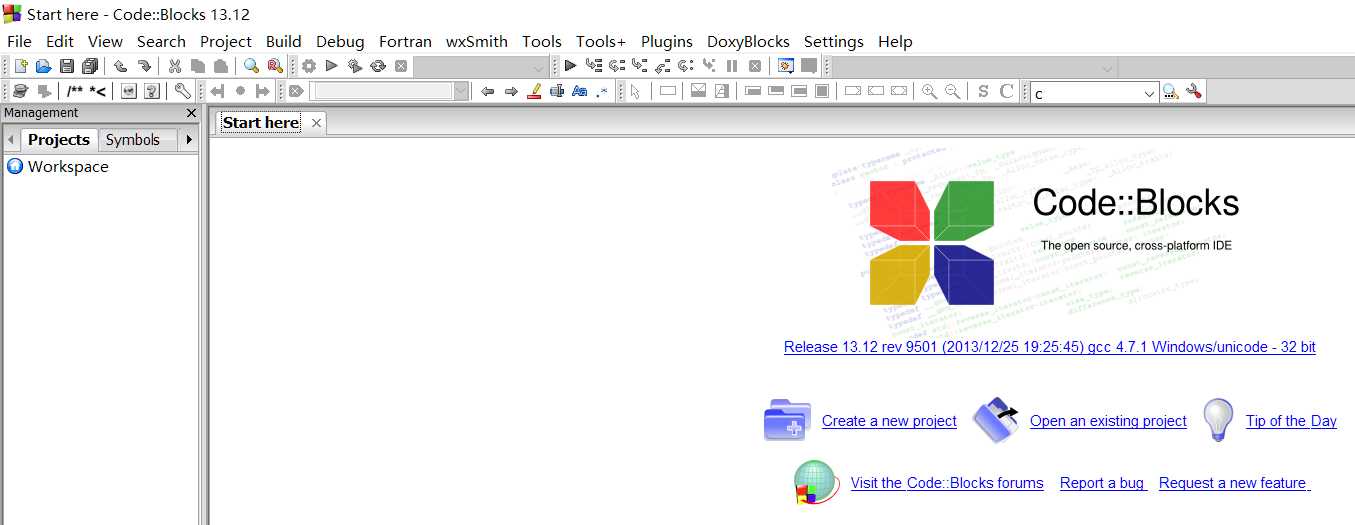Click the Redo arrow icon
This screenshot has width=1355, height=525.
coord(144,66)
